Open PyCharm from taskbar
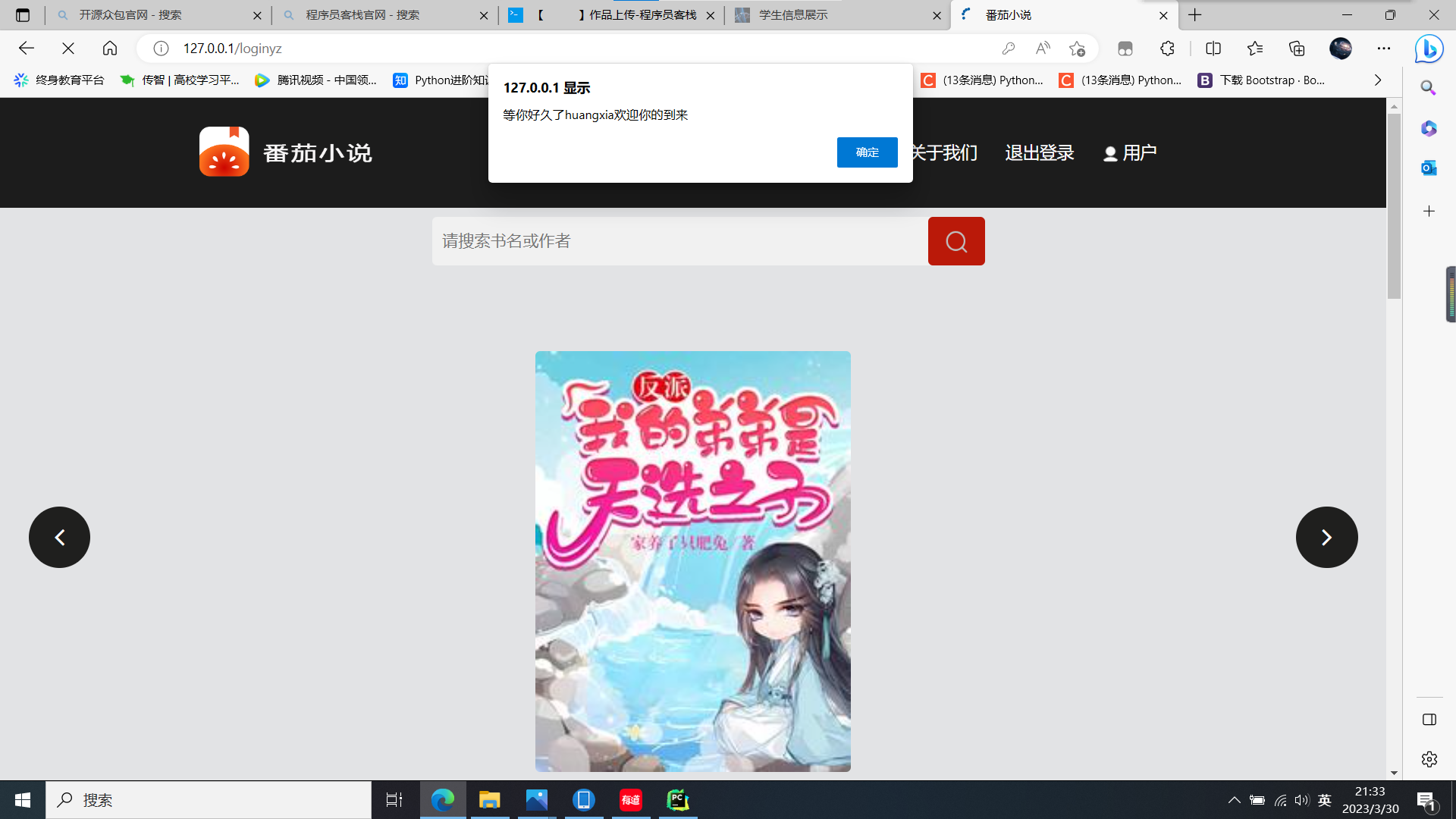The height and width of the screenshot is (819, 1456). [x=678, y=800]
